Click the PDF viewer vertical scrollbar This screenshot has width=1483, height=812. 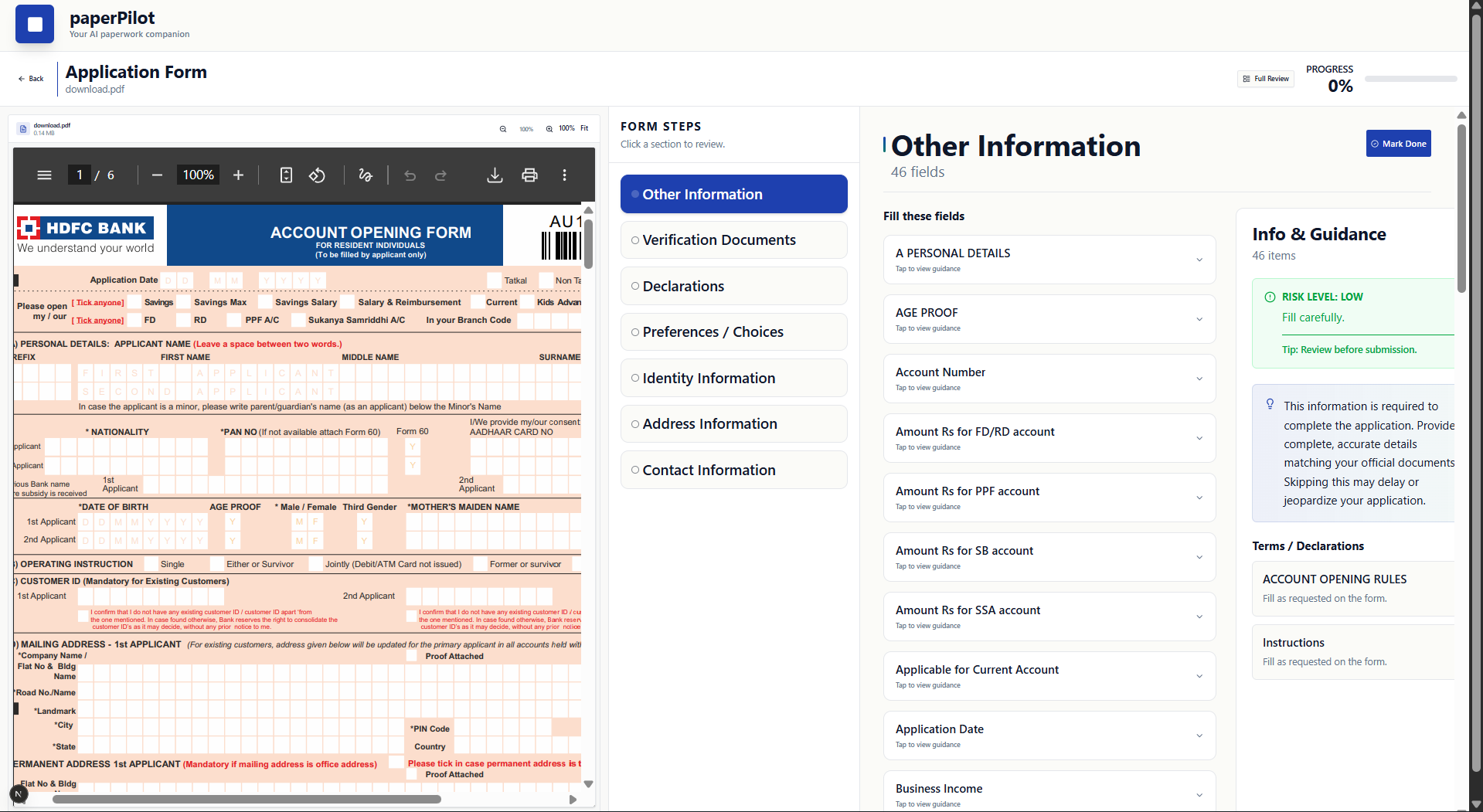(588, 244)
